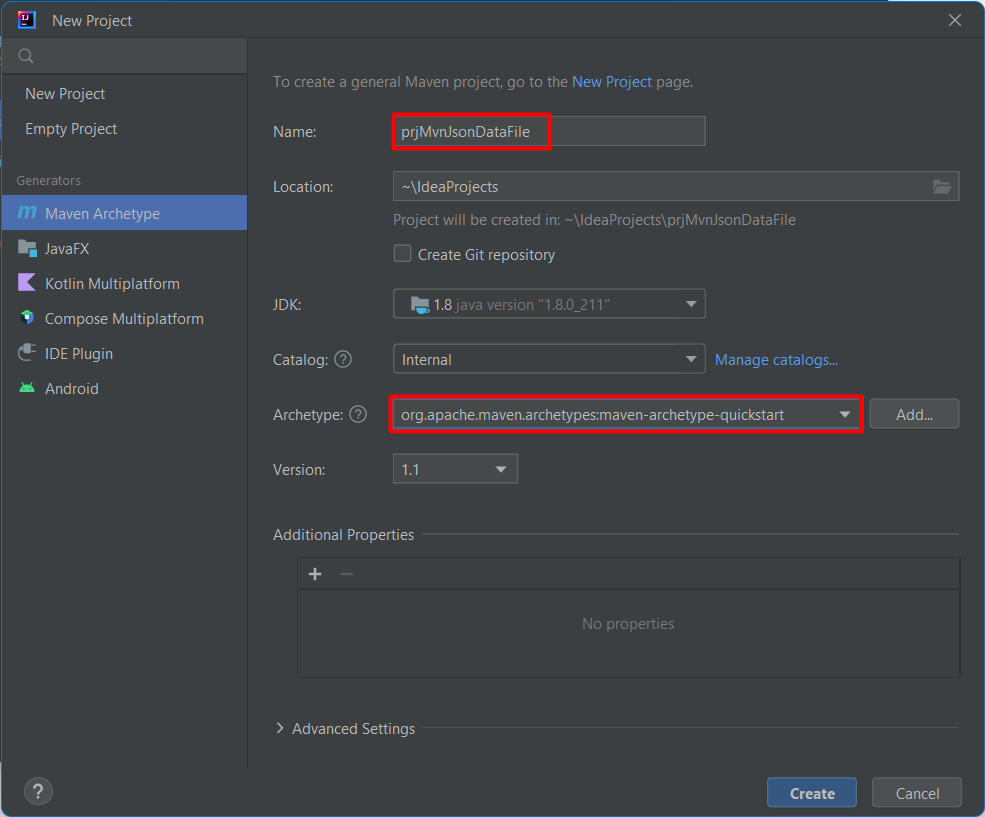Select JavaFX generator
This screenshot has height=817, width=985.
124,248
